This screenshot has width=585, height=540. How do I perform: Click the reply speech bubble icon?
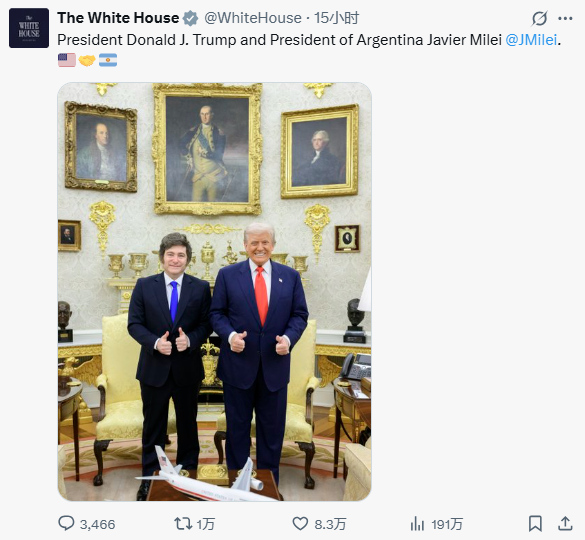coord(66,523)
